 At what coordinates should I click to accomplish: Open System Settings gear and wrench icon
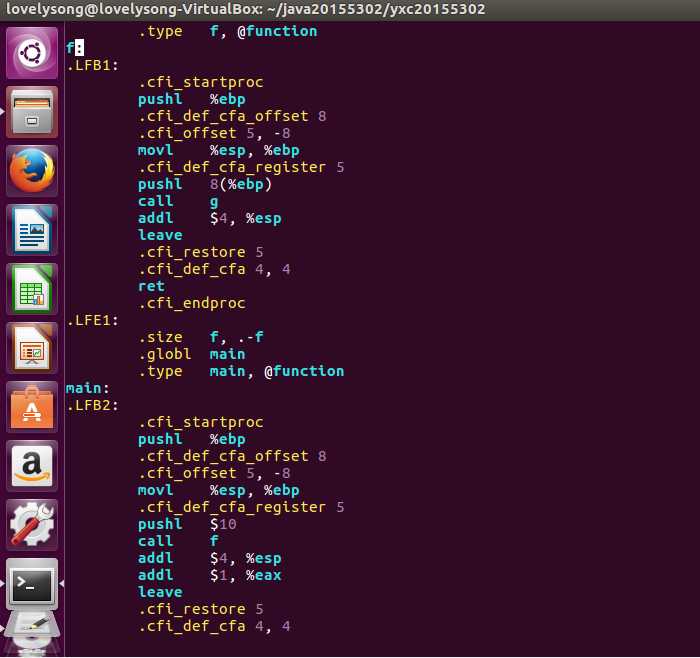[32, 525]
